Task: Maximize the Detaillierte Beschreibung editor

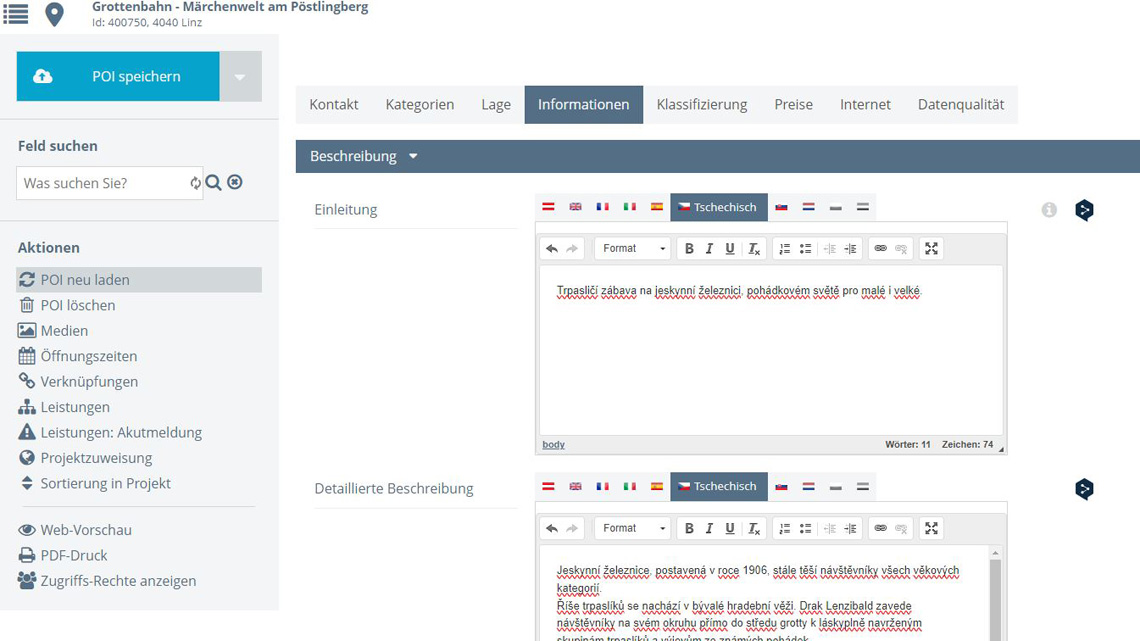Action: (x=931, y=528)
